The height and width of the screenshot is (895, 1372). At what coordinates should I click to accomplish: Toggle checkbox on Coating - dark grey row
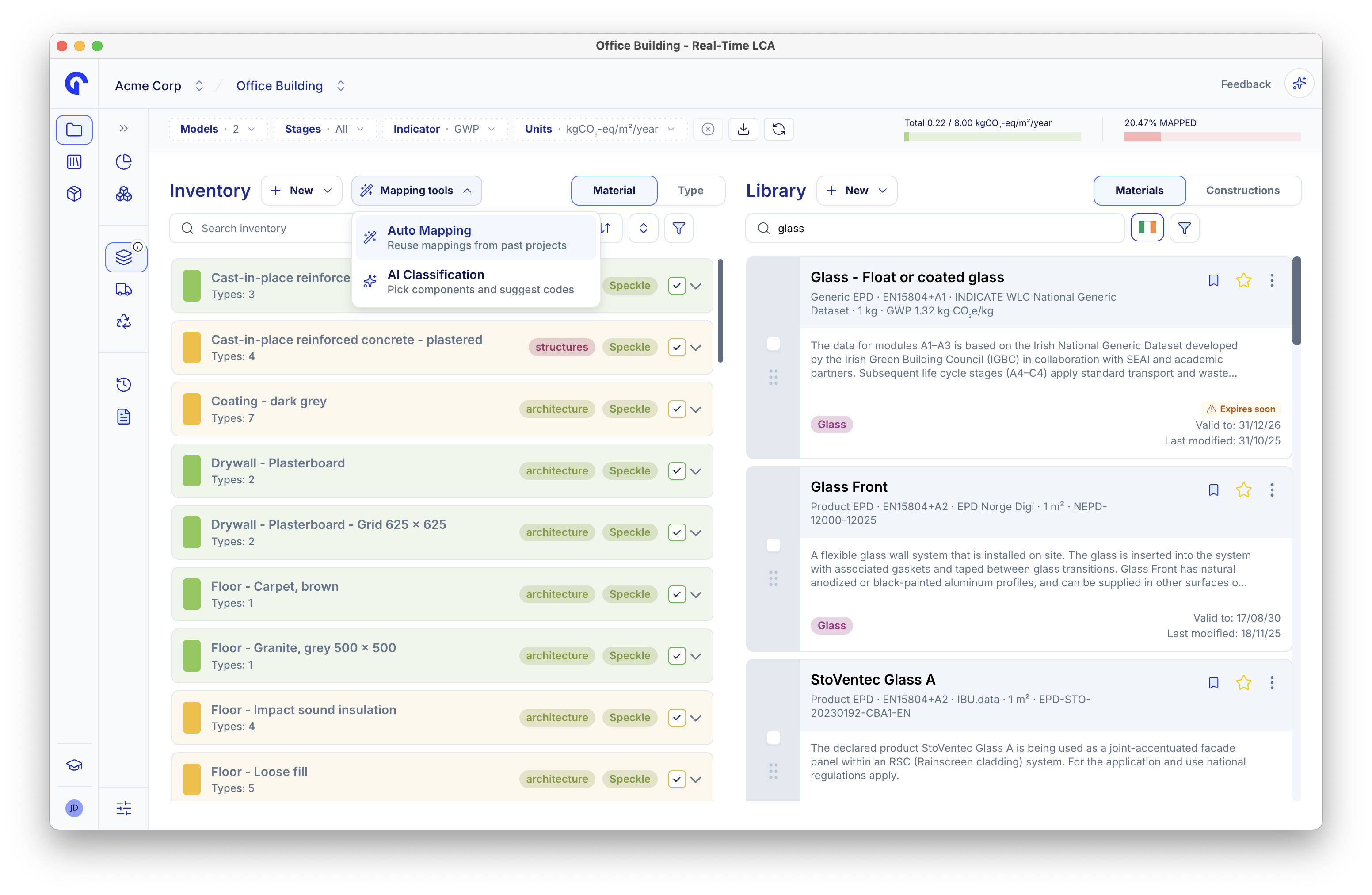pos(677,409)
